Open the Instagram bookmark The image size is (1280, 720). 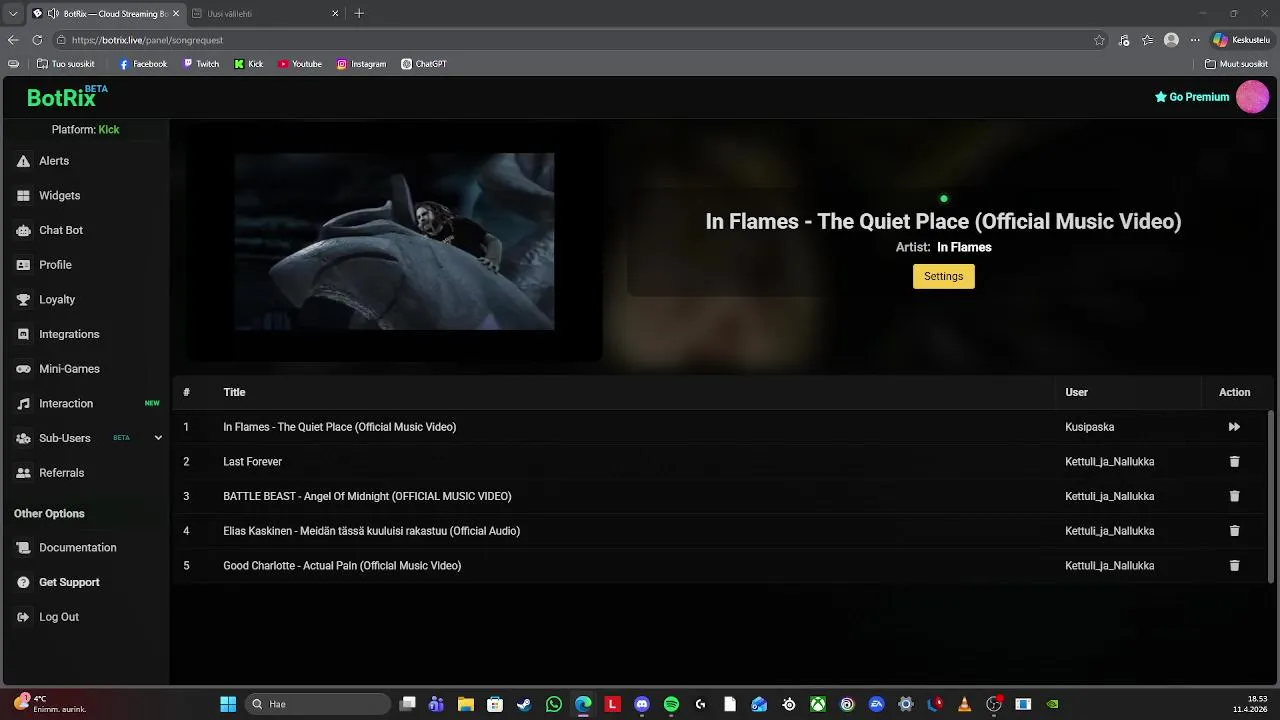(x=361, y=64)
